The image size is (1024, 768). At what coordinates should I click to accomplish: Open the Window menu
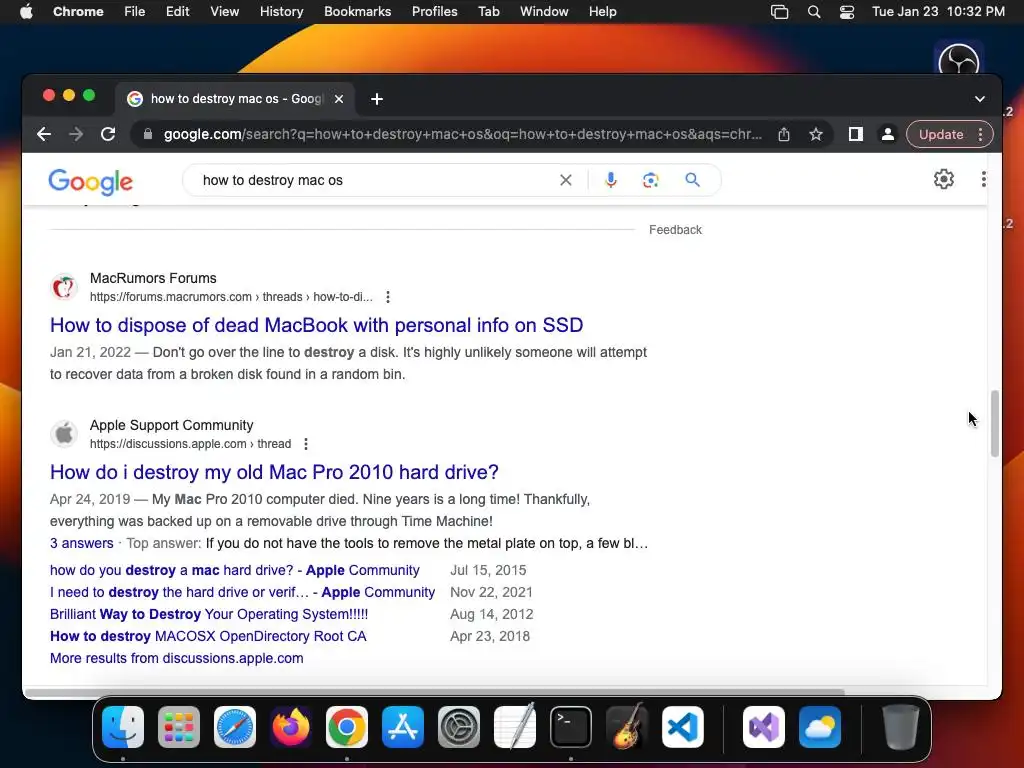click(544, 12)
